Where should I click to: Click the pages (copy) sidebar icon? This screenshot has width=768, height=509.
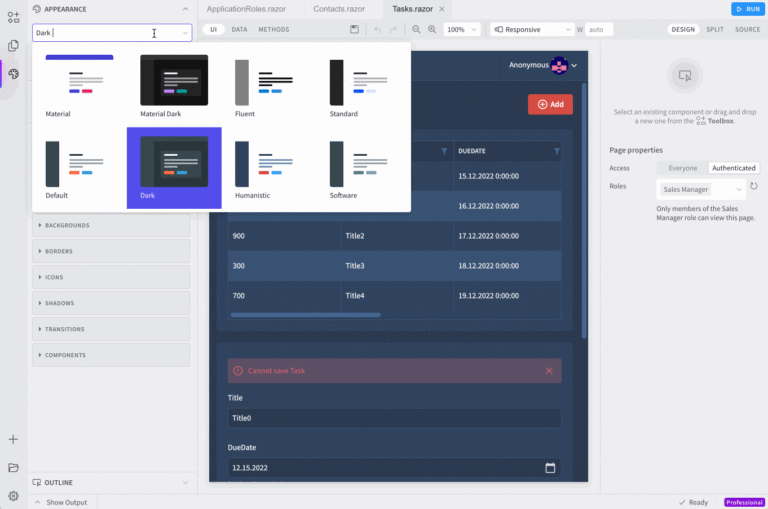point(13,46)
